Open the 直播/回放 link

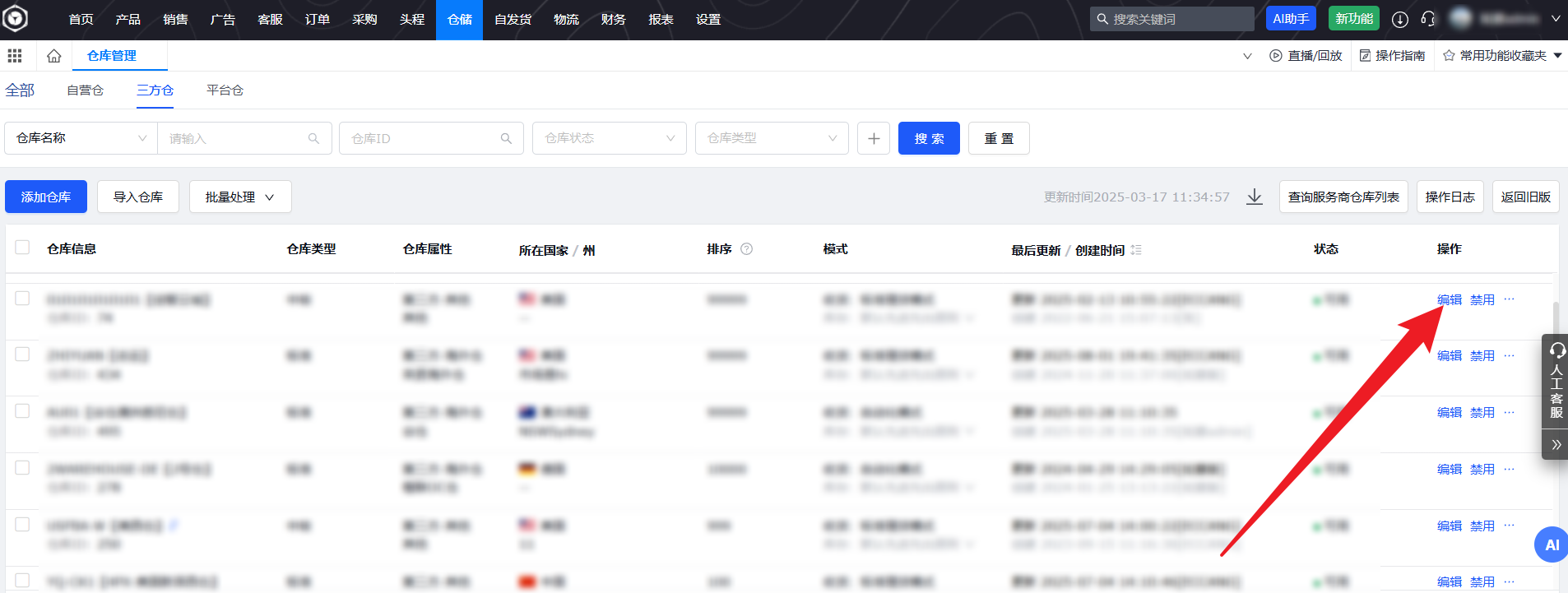click(x=1306, y=56)
